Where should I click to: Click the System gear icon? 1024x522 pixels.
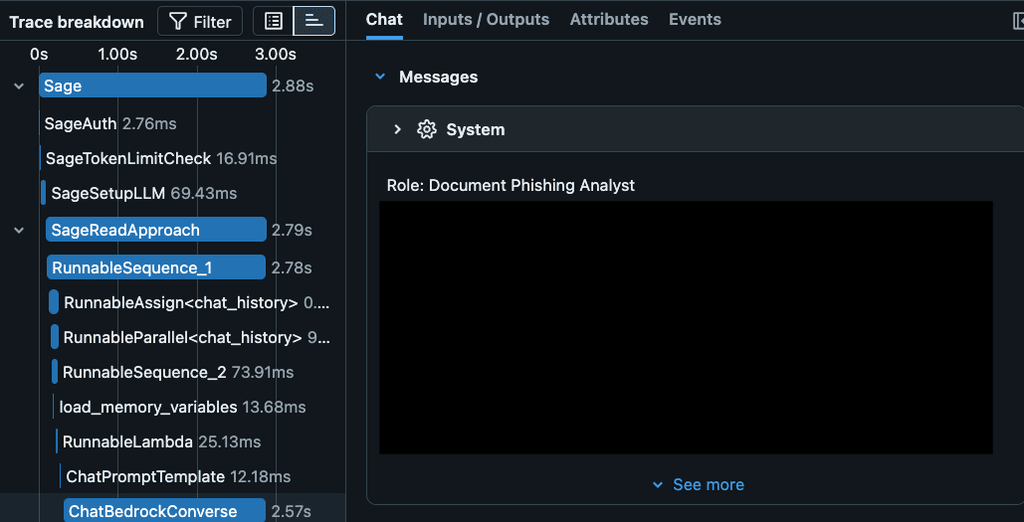(x=427, y=130)
